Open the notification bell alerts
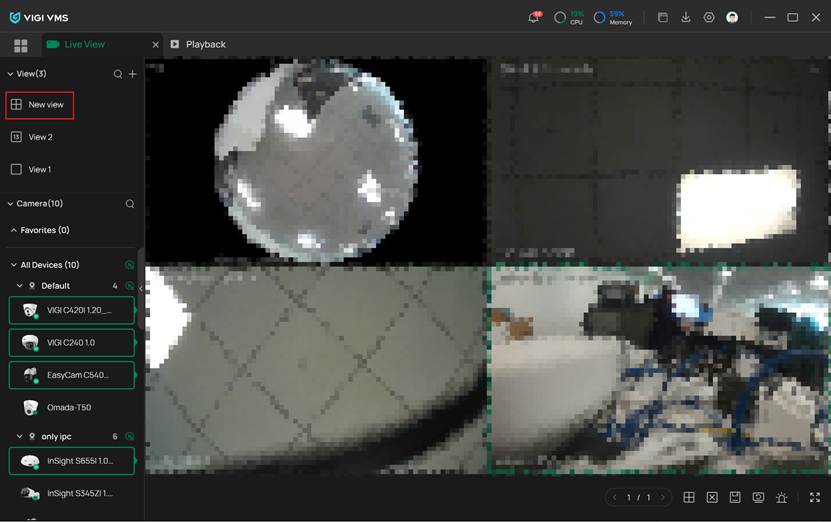831x522 pixels. (534, 17)
